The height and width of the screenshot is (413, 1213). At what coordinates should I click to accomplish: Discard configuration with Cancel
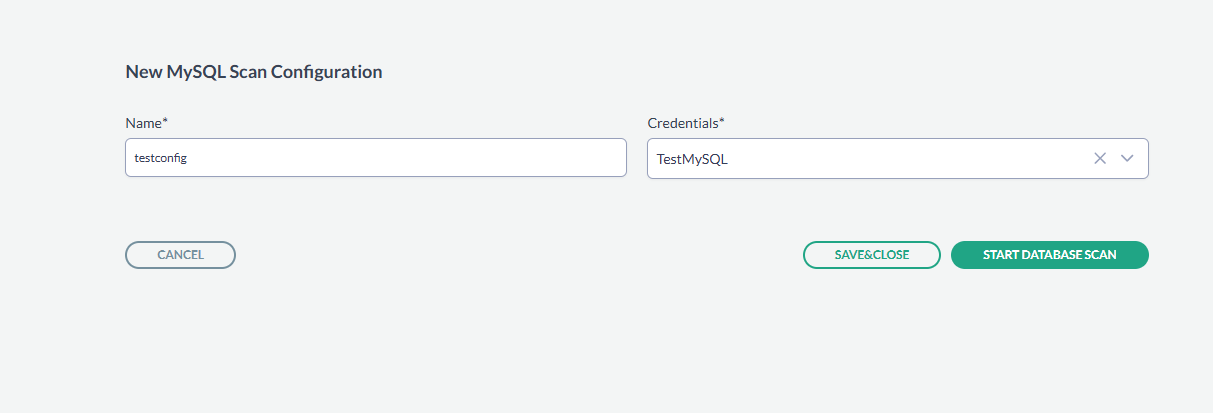click(x=180, y=255)
